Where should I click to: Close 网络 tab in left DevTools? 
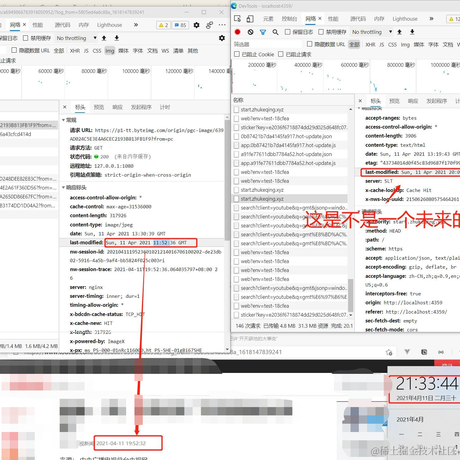24,25
